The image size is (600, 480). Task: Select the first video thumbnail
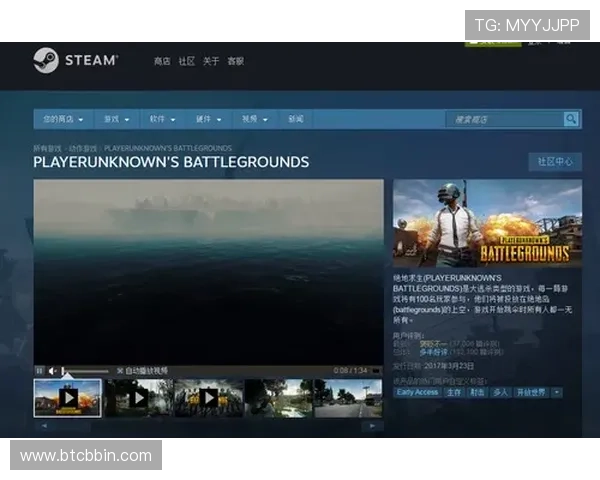click(68, 398)
